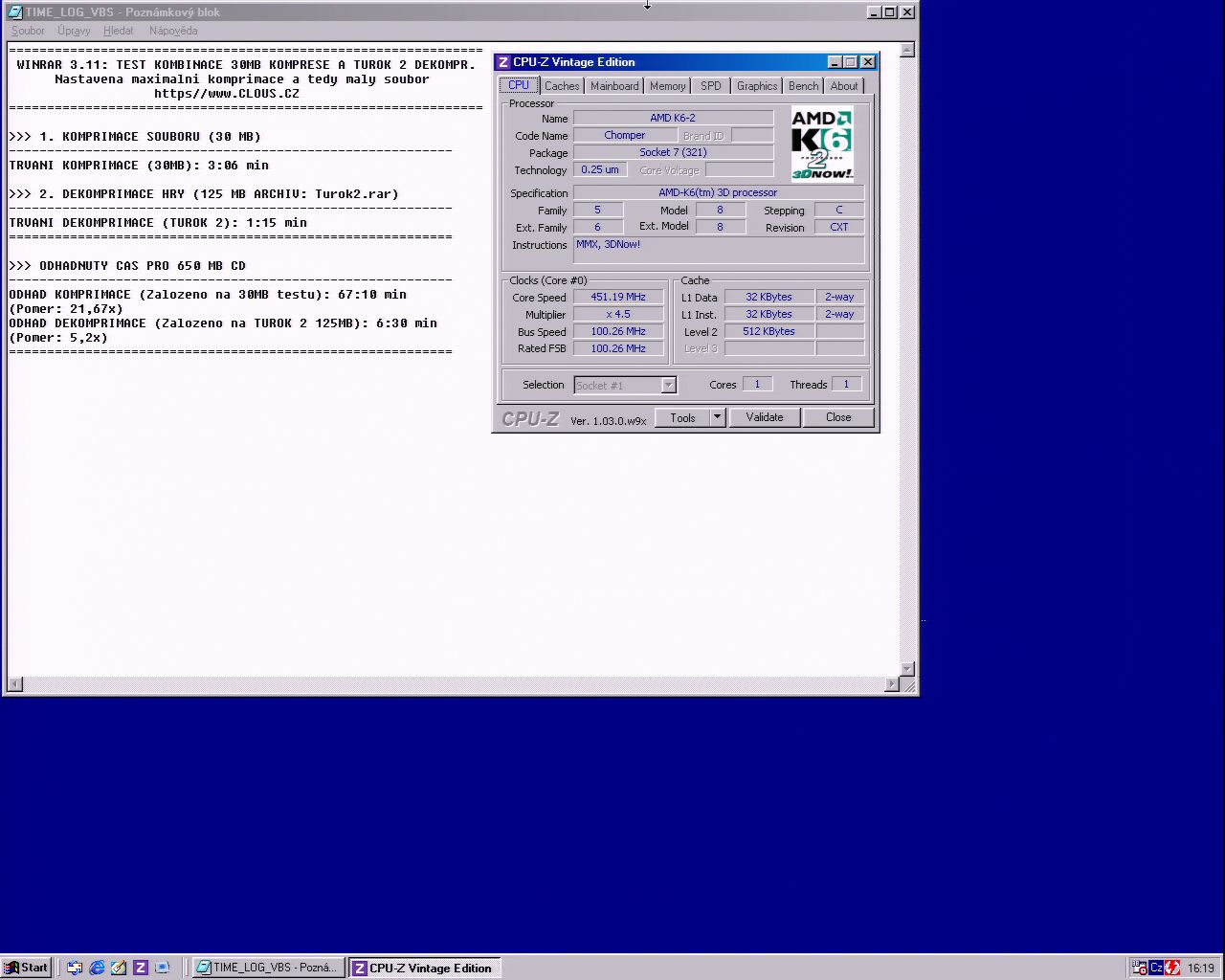Open the SPD tab

[711, 86]
